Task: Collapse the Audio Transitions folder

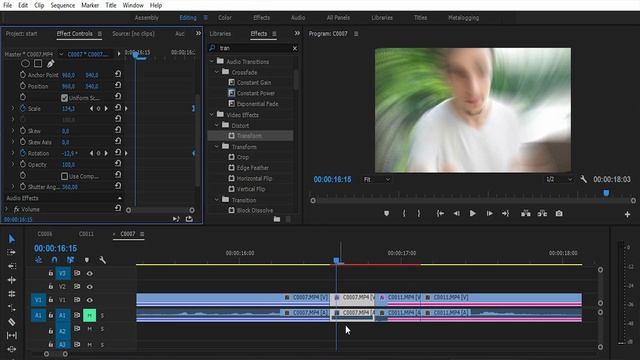Action: 211,61
